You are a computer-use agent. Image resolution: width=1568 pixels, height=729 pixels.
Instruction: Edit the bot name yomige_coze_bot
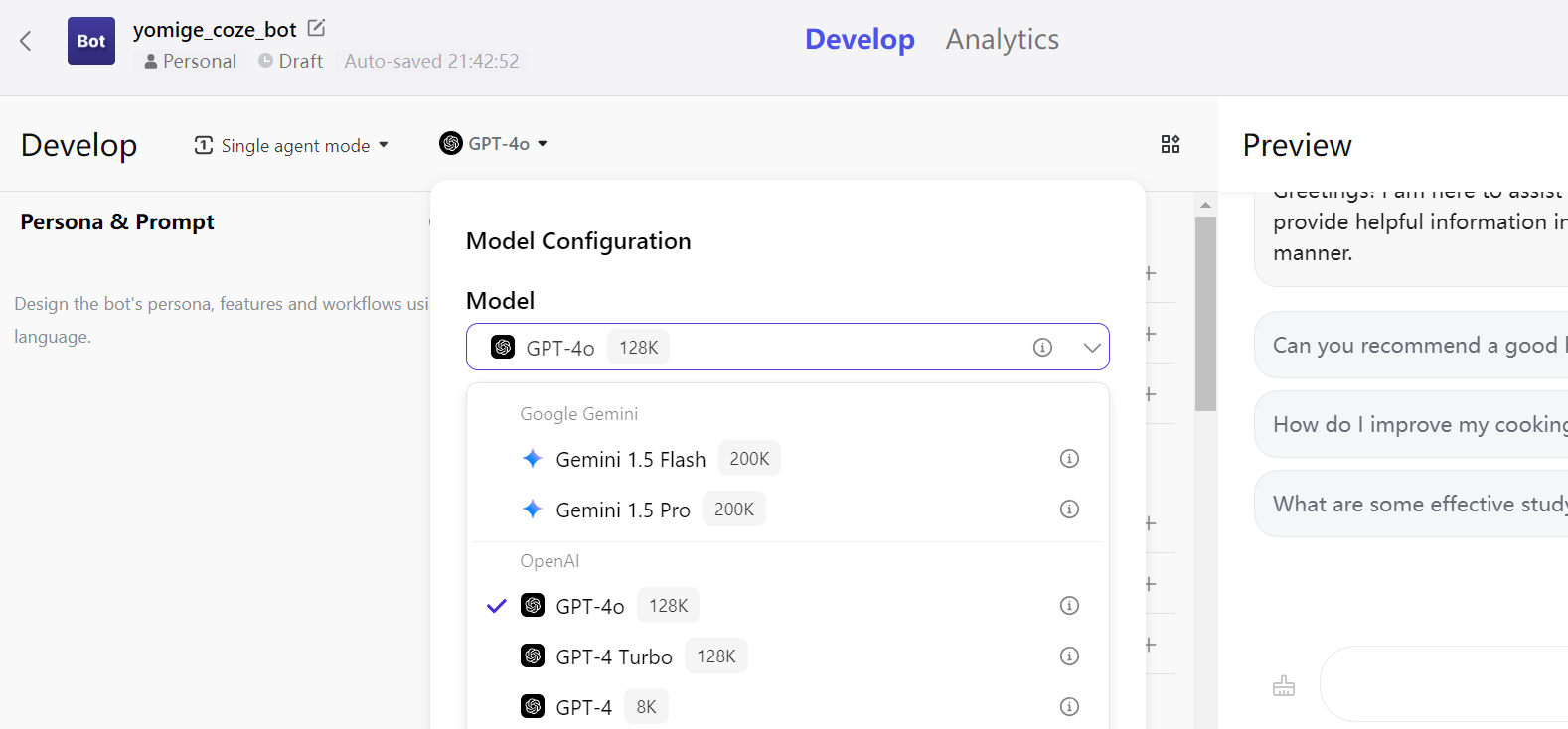click(316, 28)
